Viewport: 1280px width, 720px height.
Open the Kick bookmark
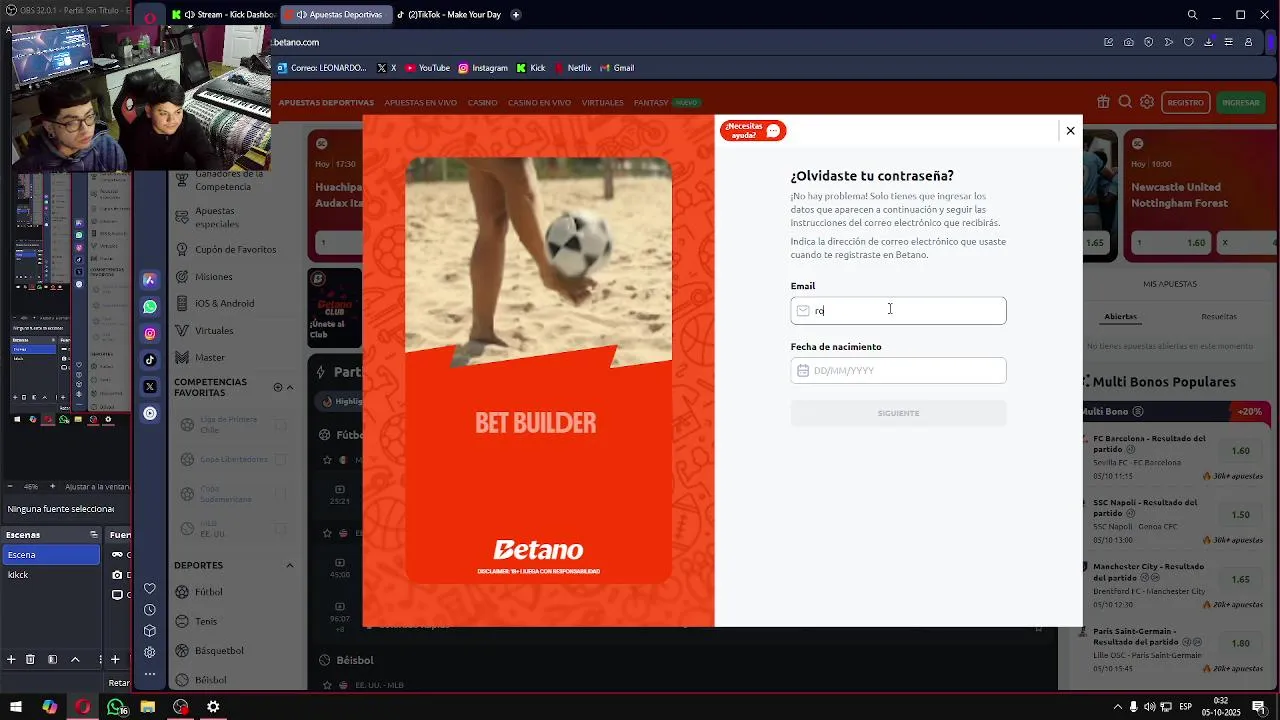531,68
